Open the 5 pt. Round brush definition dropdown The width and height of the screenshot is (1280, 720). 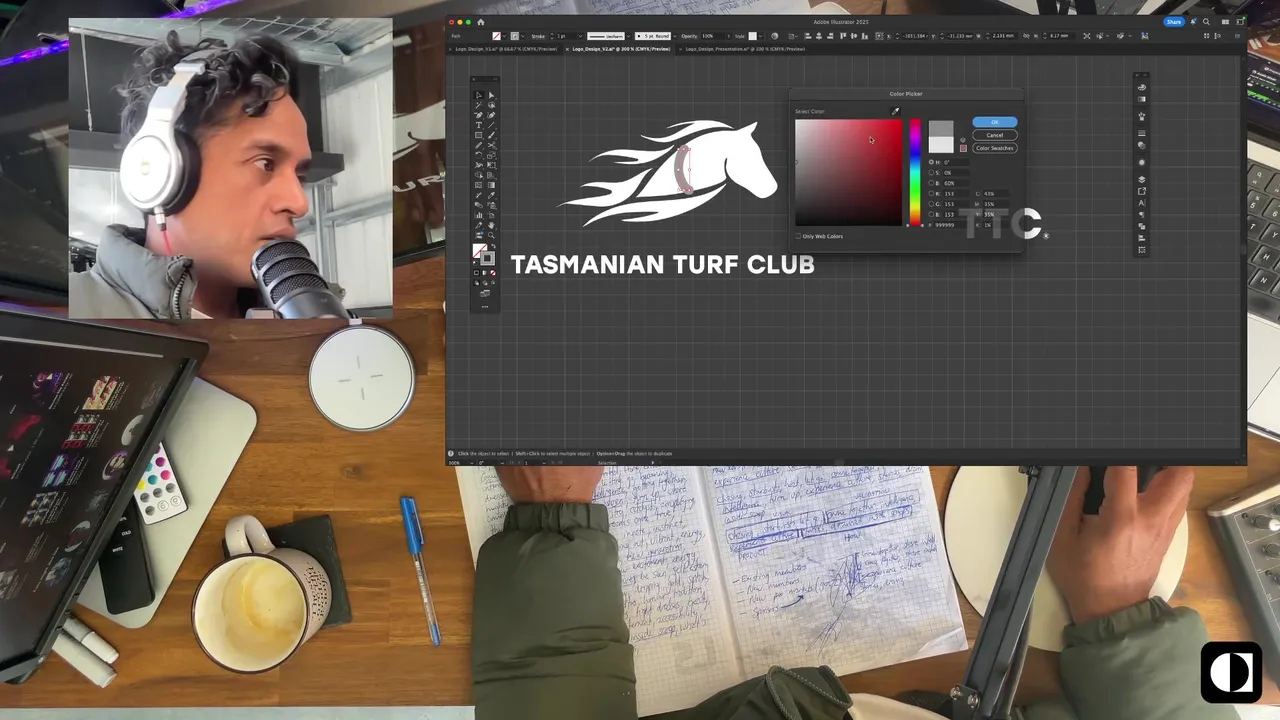tap(675, 36)
